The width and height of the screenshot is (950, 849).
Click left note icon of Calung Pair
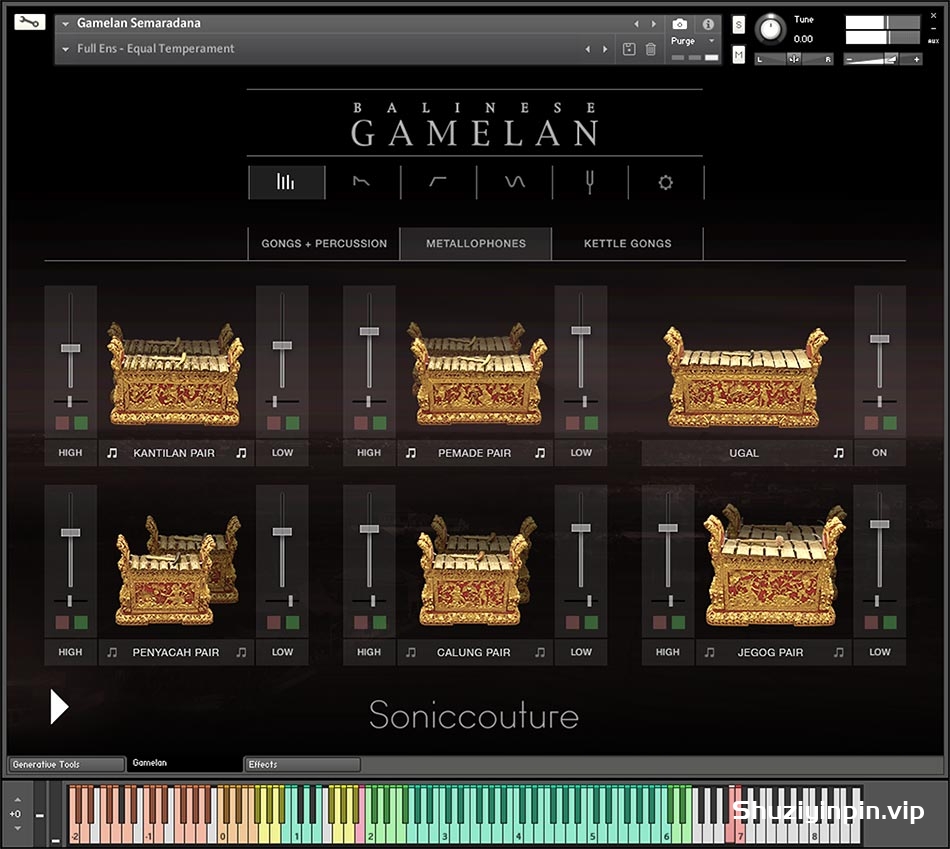tap(411, 652)
